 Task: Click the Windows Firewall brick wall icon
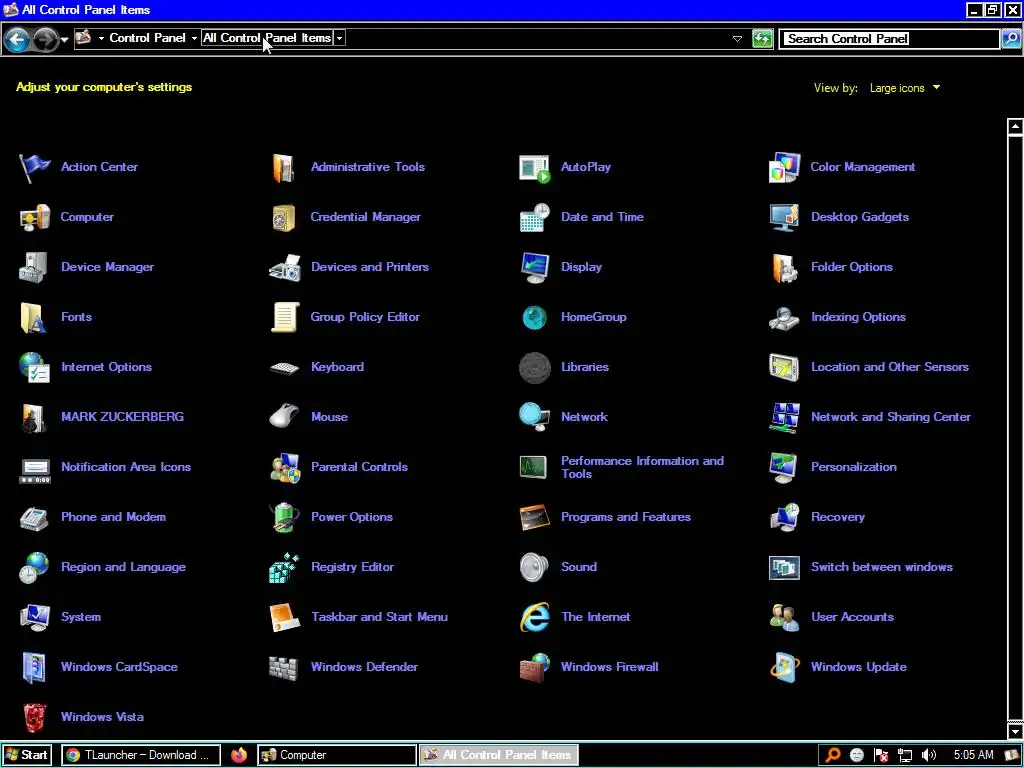coord(534,667)
